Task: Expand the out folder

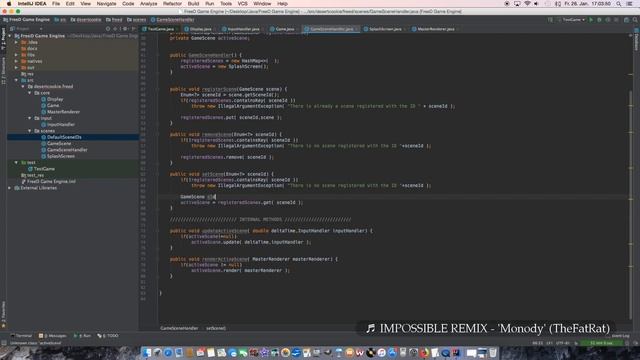Action: [16, 67]
